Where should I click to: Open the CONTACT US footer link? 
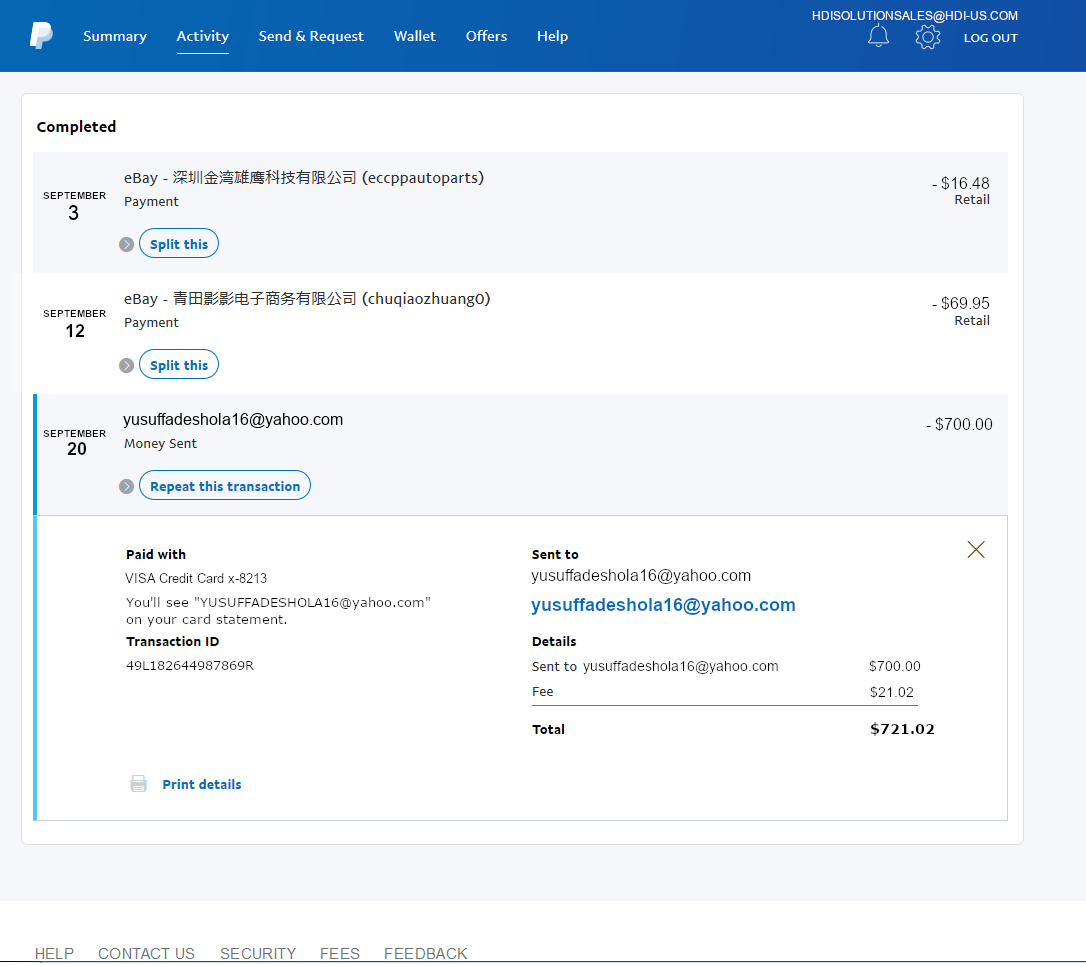146,954
